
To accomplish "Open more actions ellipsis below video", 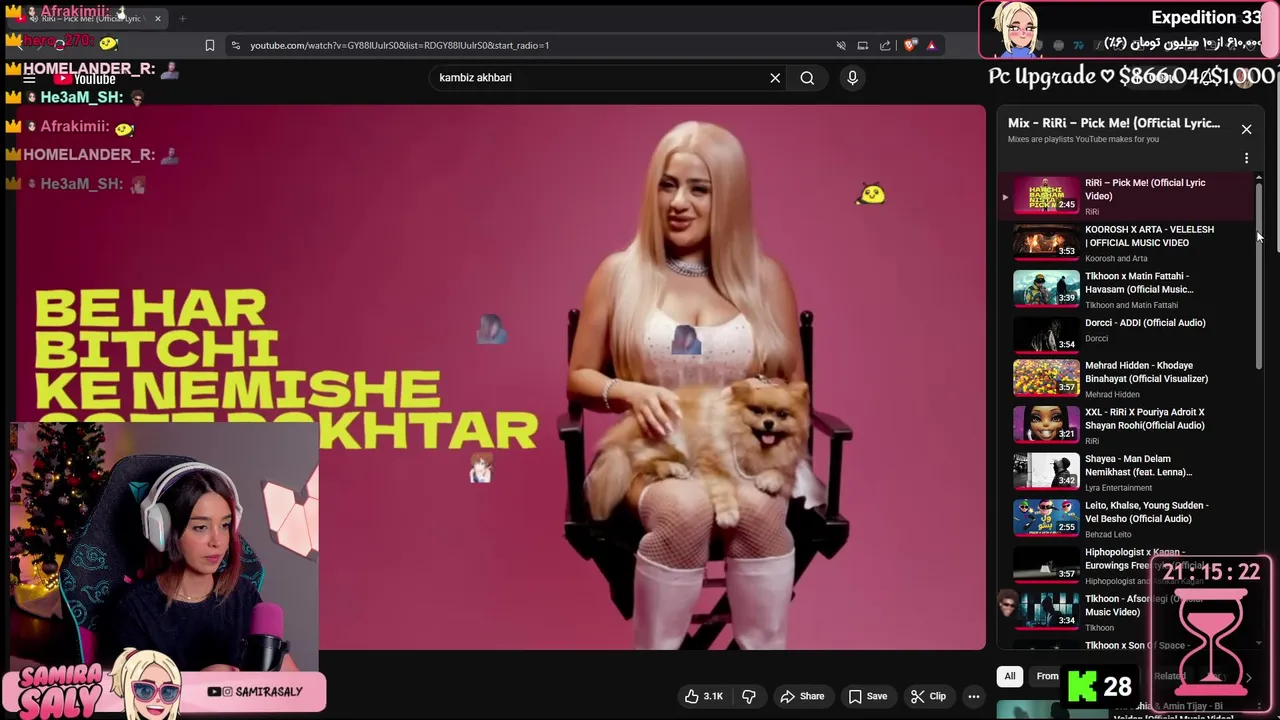I will (x=973, y=696).
